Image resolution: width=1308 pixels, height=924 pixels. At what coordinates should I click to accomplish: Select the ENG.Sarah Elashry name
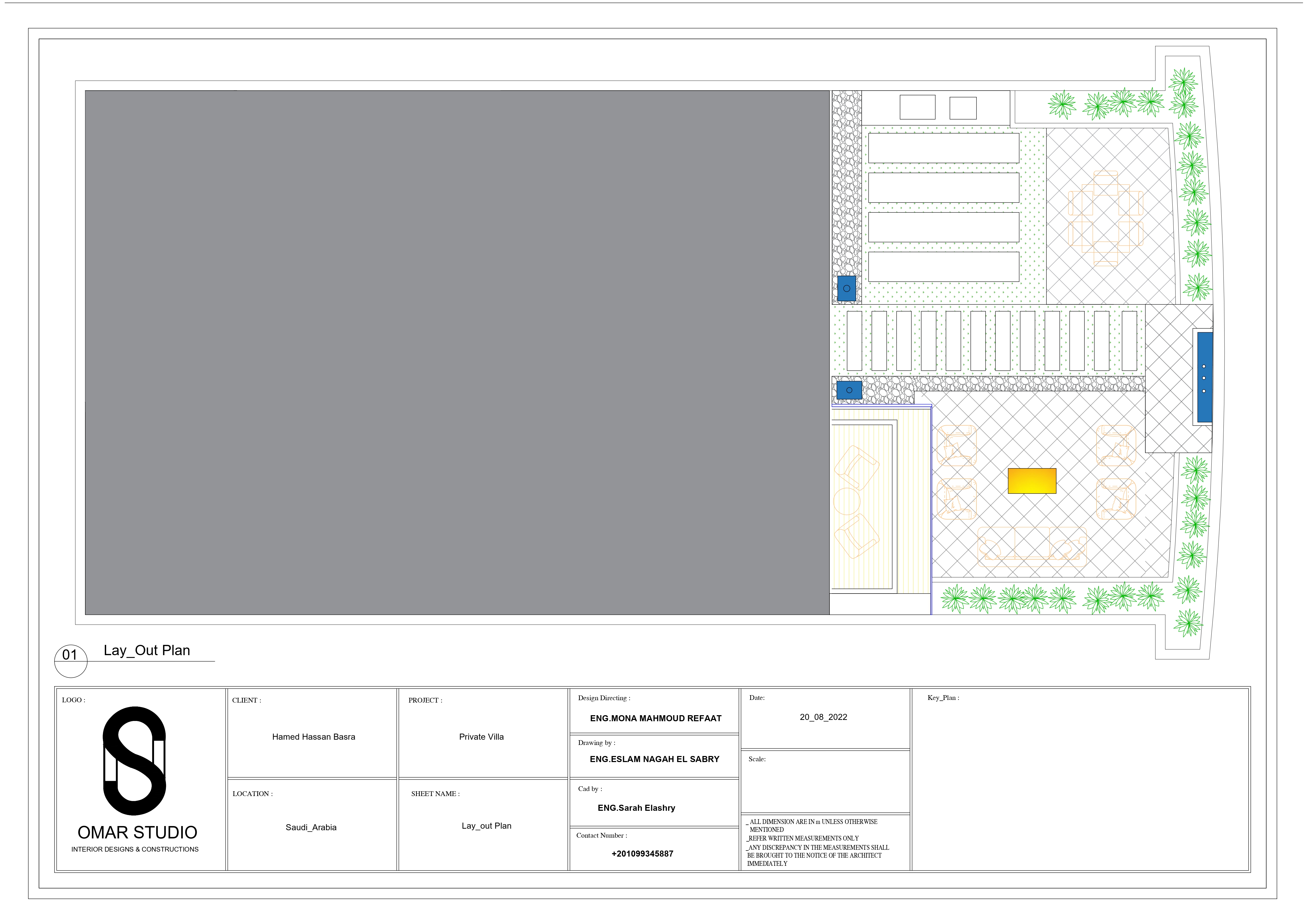[636, 808]
